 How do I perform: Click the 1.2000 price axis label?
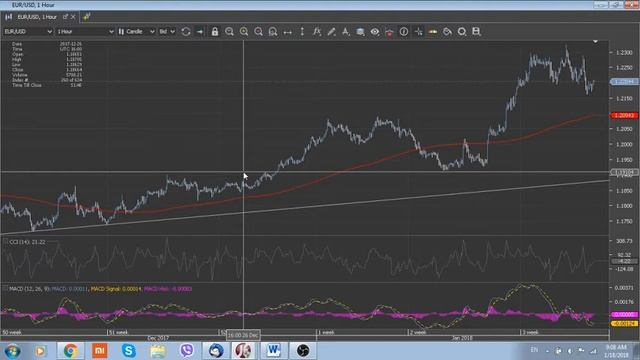tap(624, 144)
